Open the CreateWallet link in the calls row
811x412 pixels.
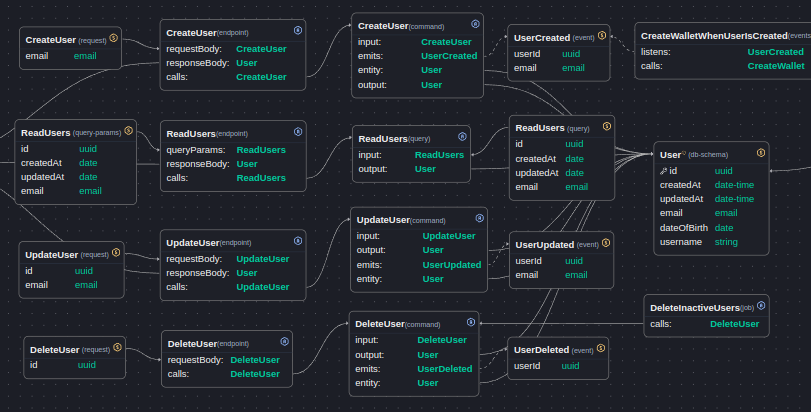(776, 66)
